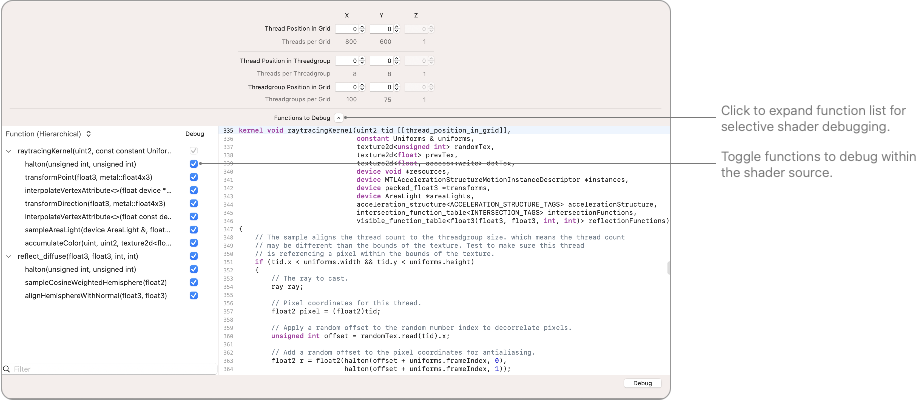Toggle debug checkbox for accumulateColor
The image size is (920, 400).
[x=194, y=242]
